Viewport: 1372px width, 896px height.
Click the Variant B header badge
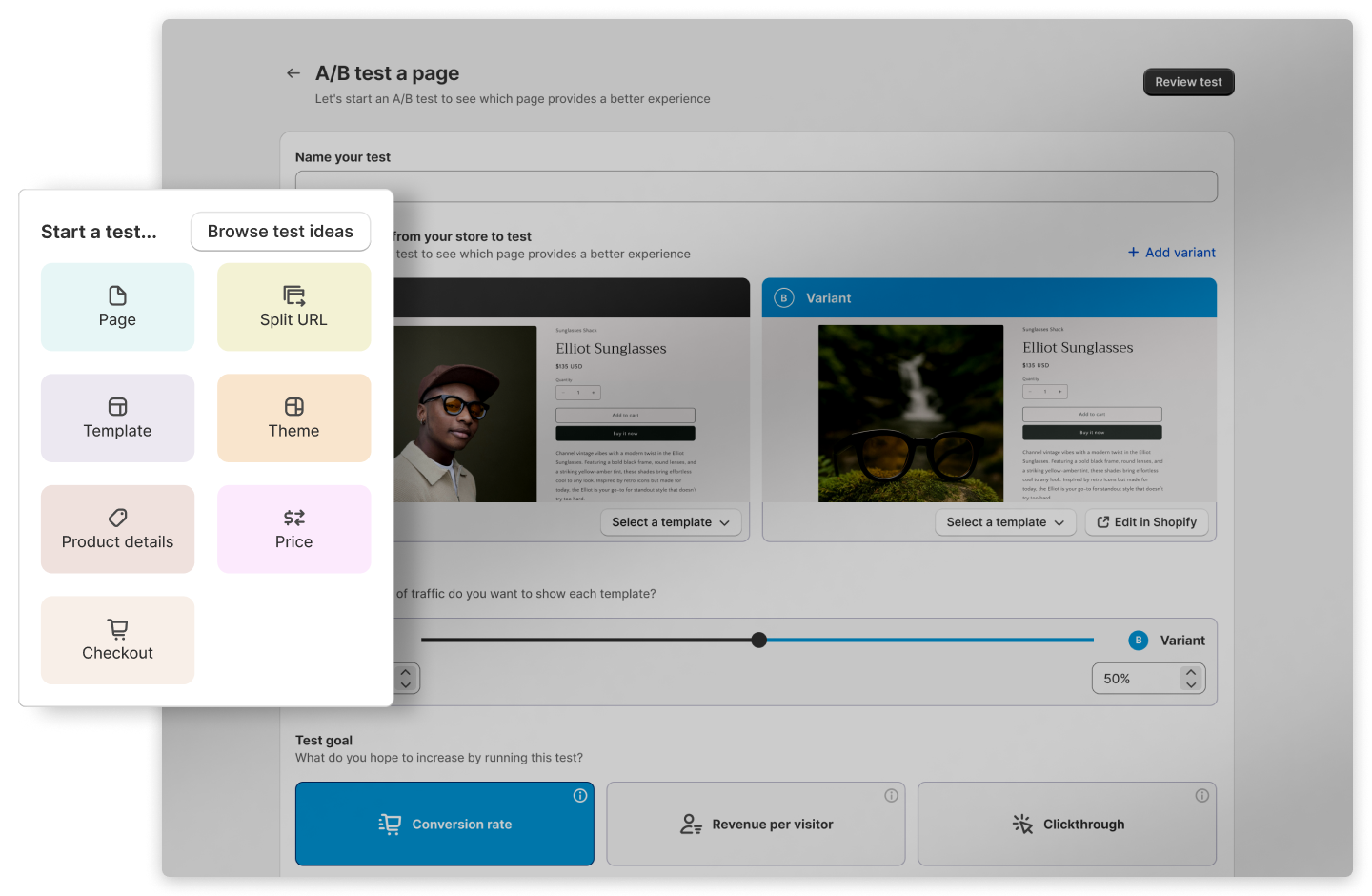(x=784, y=297)
